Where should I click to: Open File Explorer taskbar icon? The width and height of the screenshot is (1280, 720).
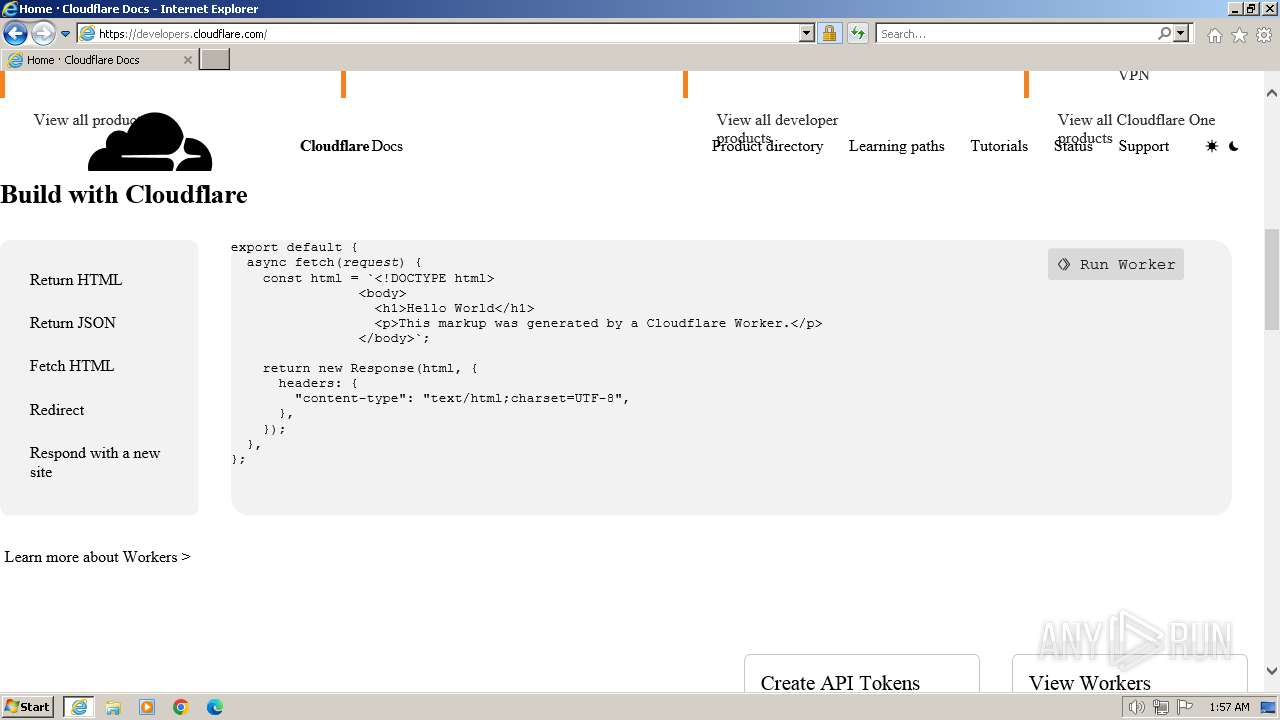tap(113, 707)
